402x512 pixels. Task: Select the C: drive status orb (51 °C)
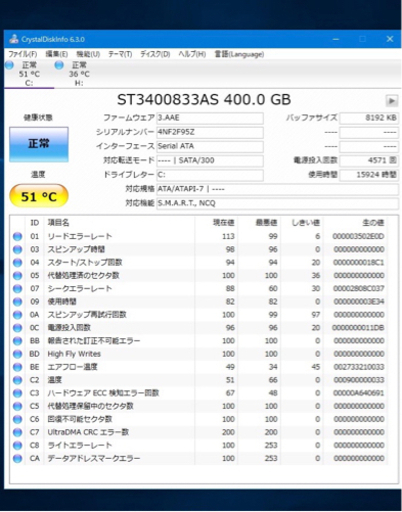(x=9, y=65)
